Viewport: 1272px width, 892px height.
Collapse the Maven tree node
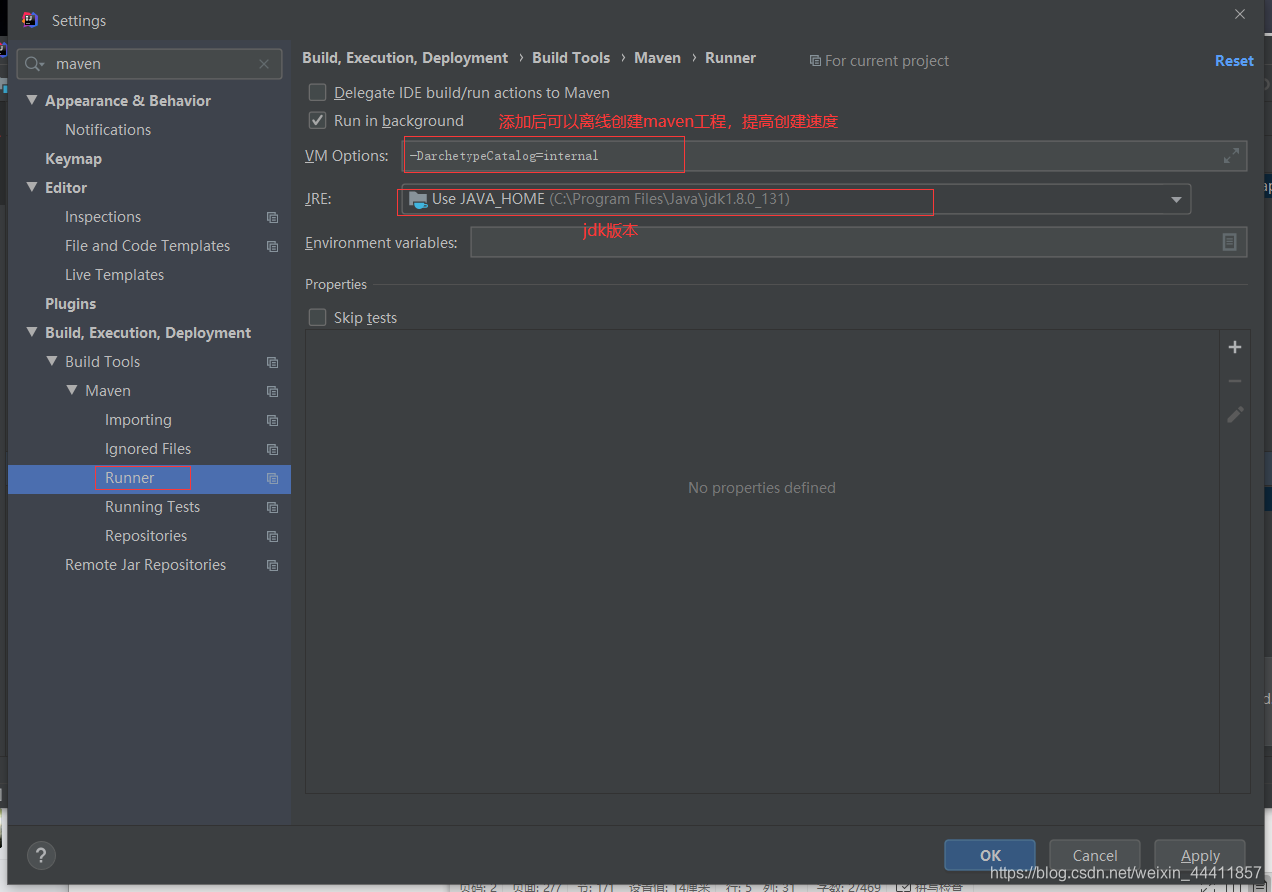(x=72, y=390)
